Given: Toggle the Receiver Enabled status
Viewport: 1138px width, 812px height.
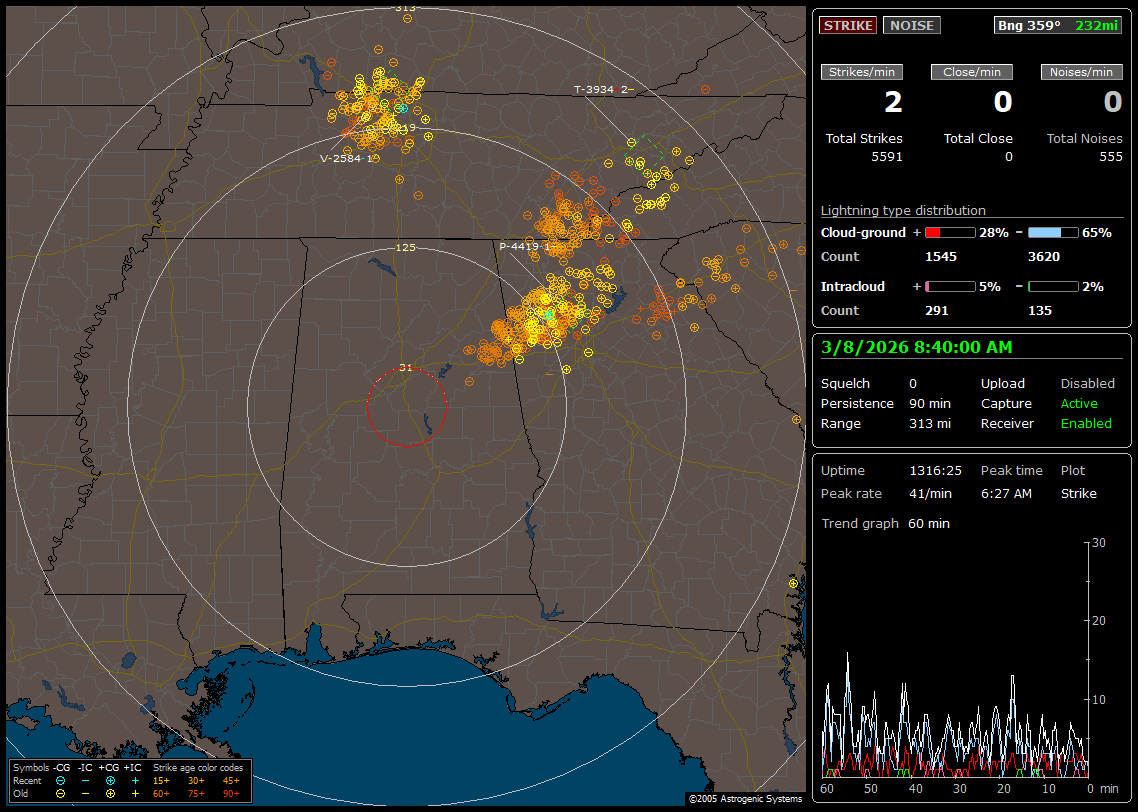Looking at the screenshot, I should (1085, 423).
